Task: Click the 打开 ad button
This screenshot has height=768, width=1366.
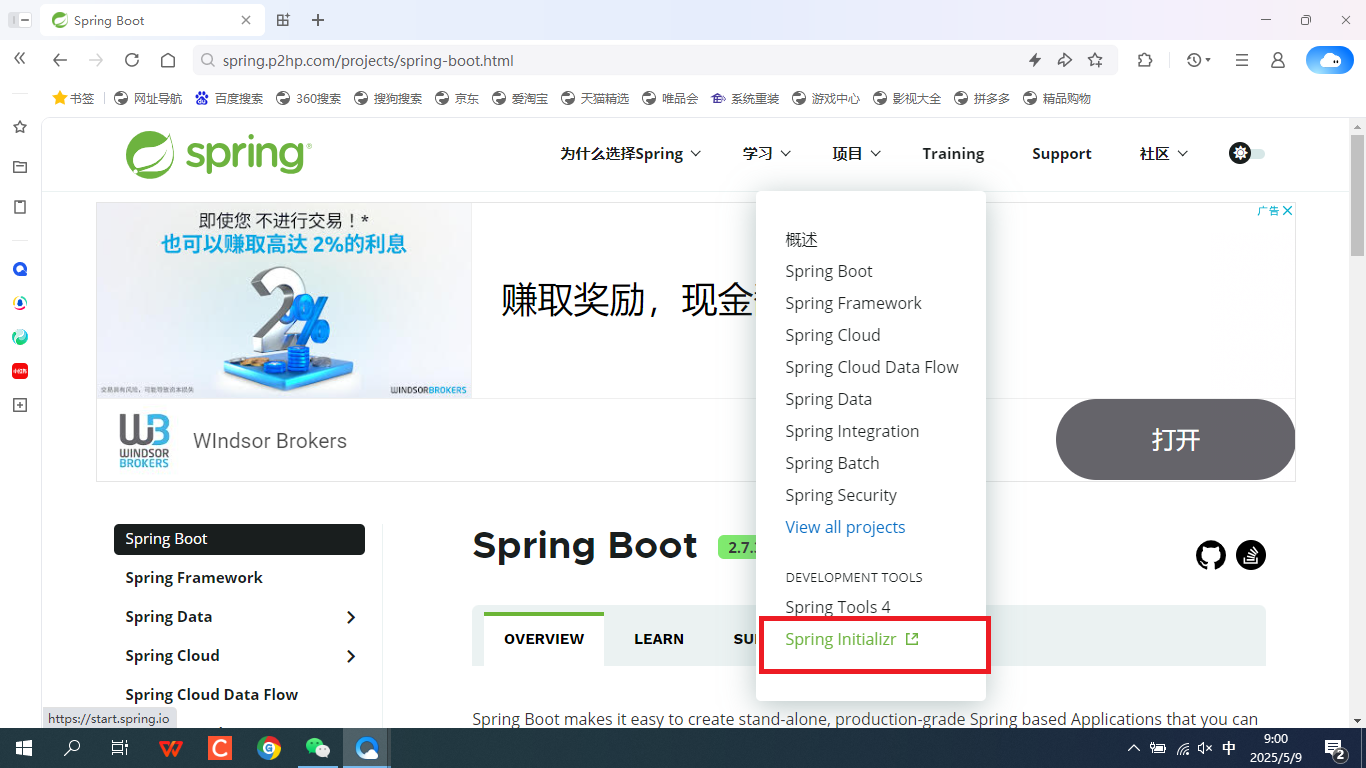Action: click(x=1176, y=440)
